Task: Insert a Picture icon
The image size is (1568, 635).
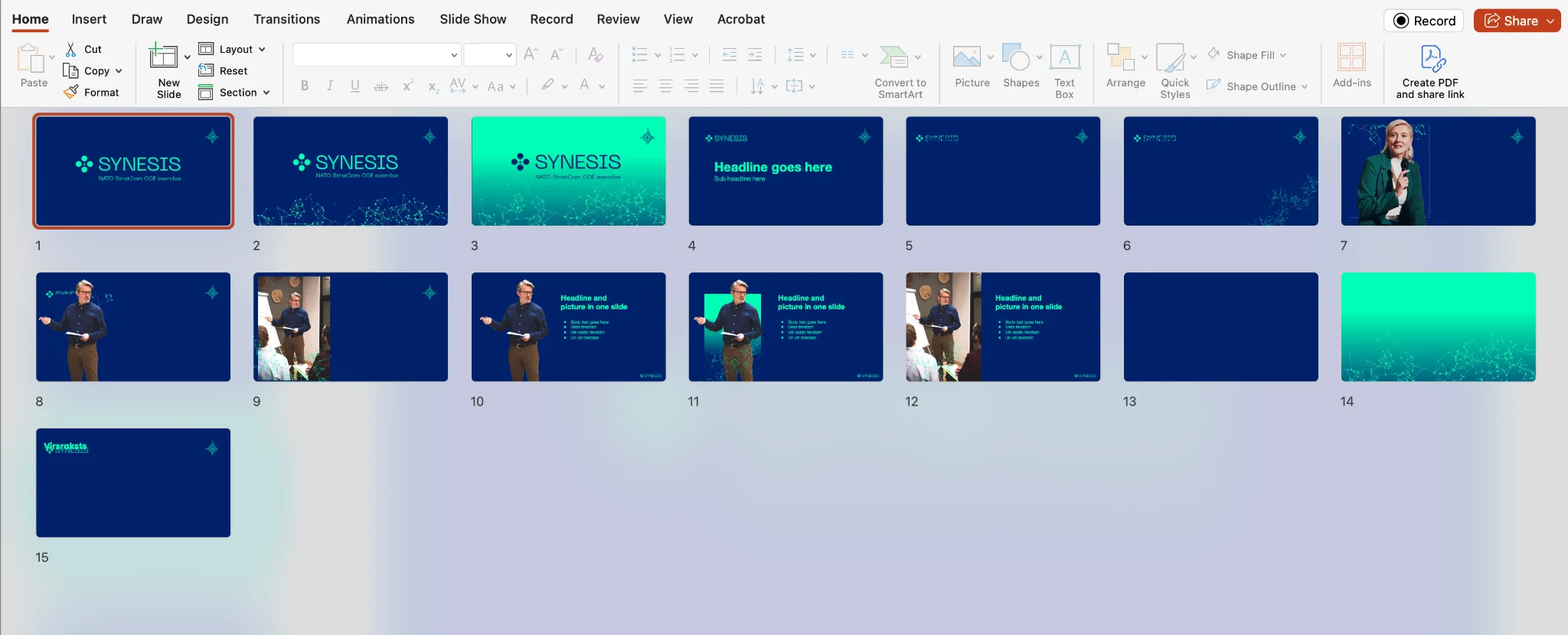Action: (966, 57)
